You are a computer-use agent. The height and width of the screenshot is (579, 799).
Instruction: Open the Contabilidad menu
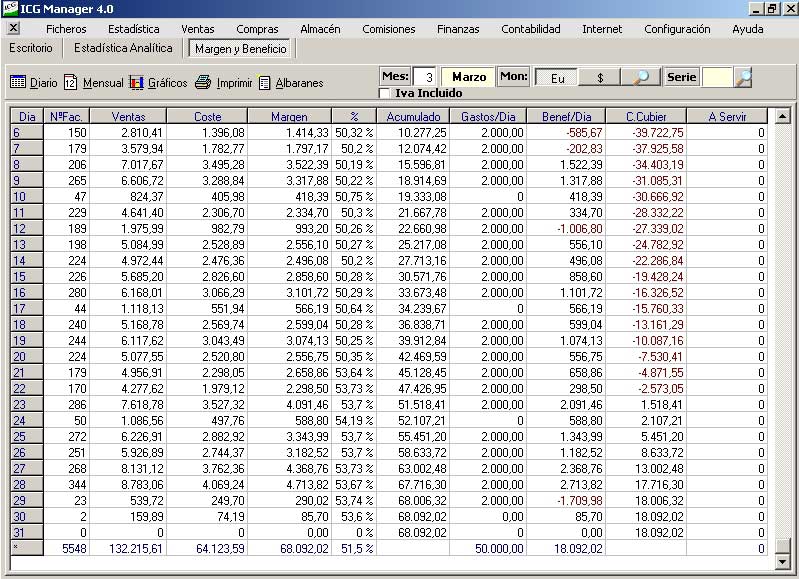coord(530,29)
